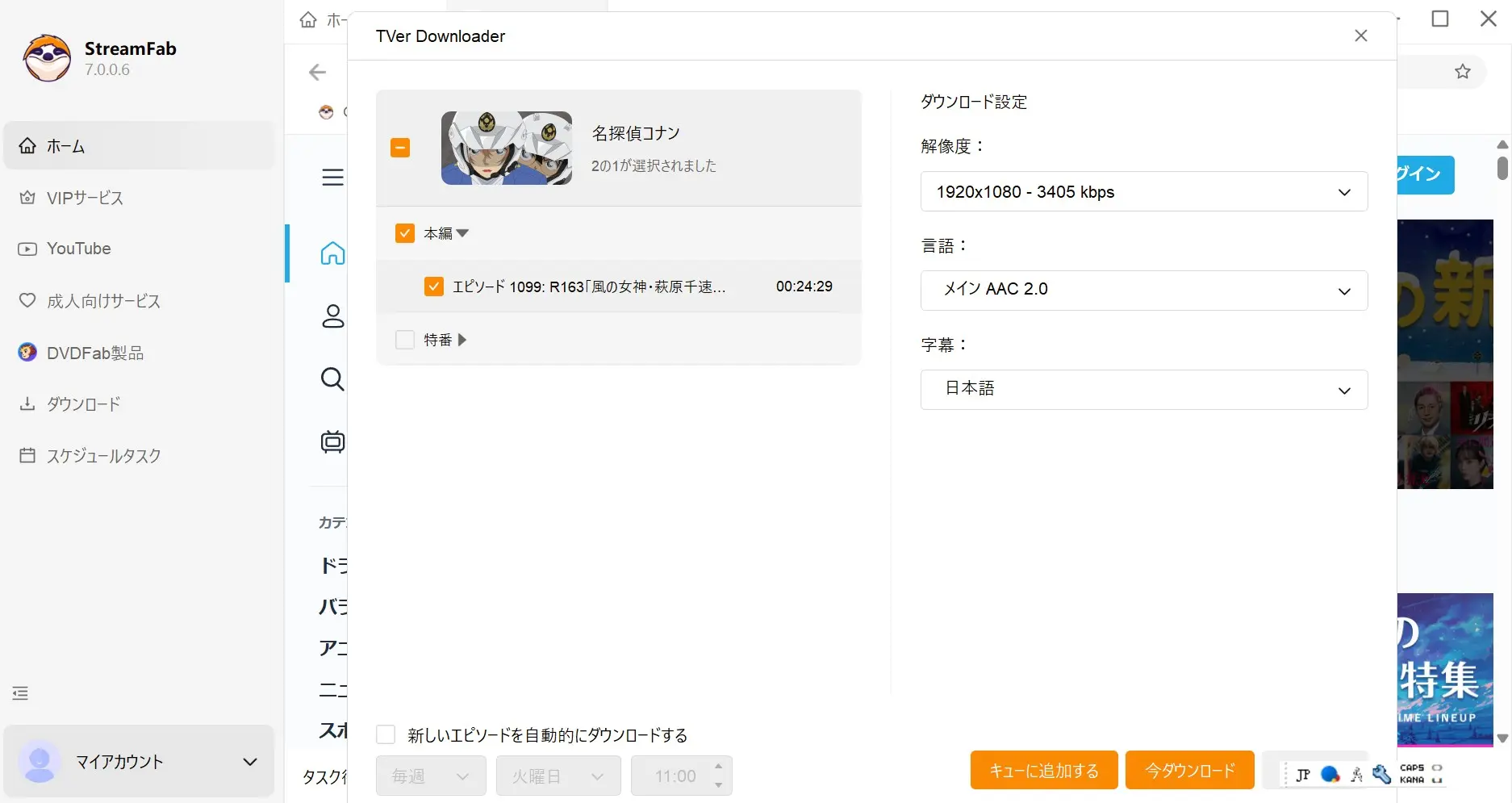Click the VIP crown icon
The image size is (1512, 803).
click(27, 198)
